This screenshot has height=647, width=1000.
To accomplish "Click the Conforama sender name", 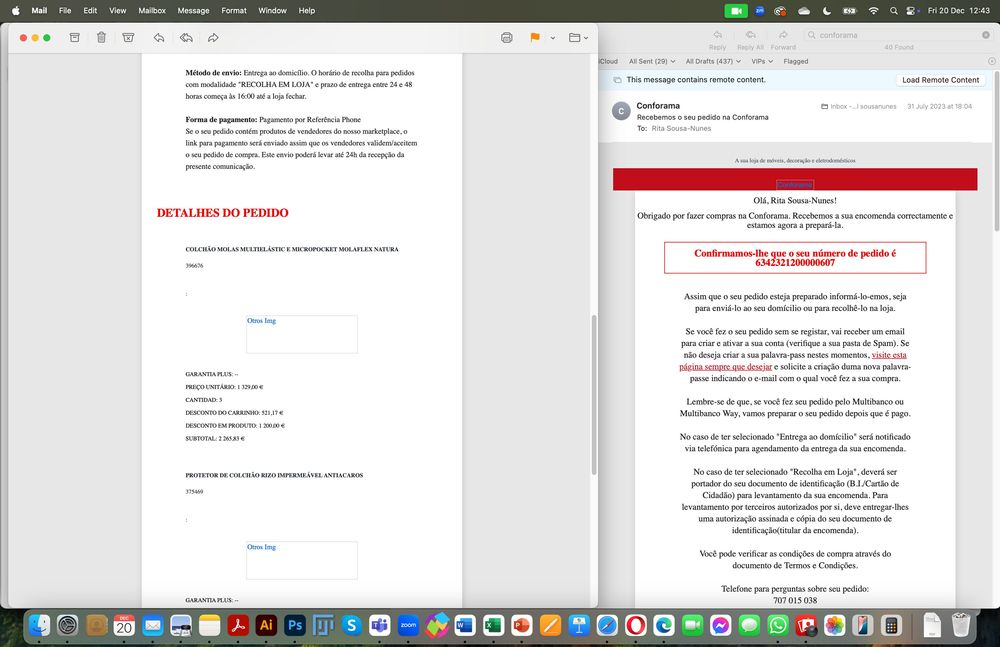I will 658,105.
